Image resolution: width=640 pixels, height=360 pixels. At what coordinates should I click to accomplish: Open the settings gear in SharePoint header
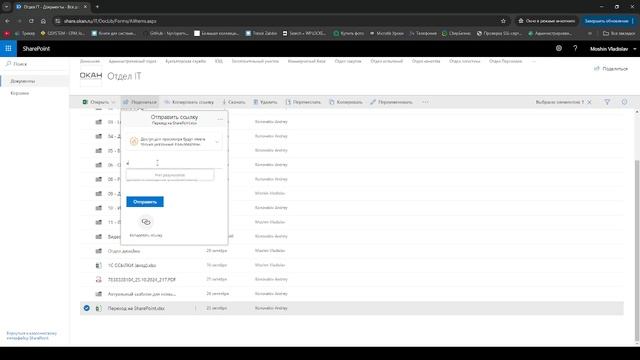click(559, 48)
